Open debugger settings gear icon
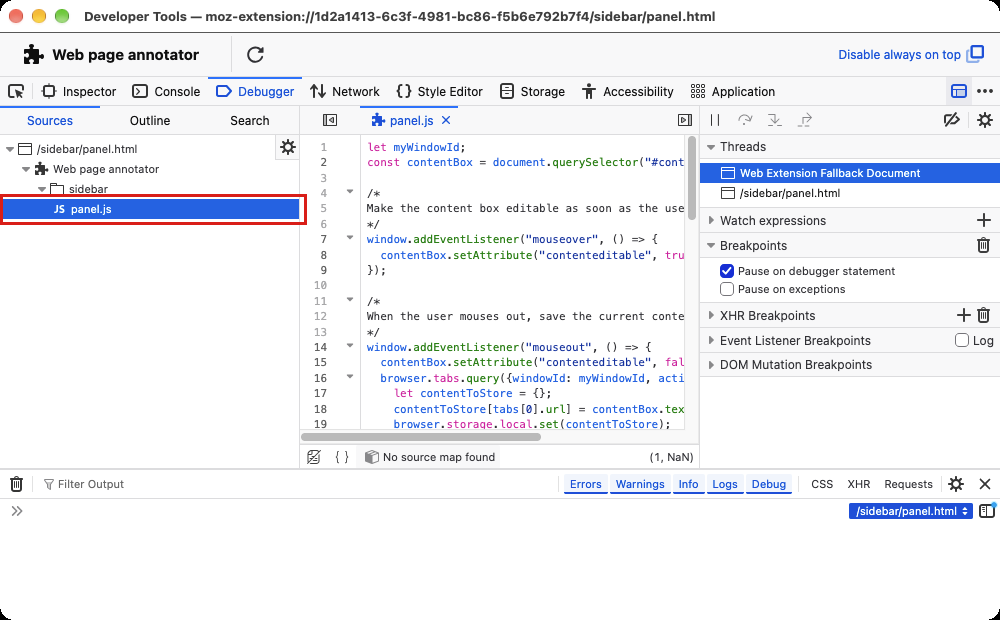Screen dimensions: 1000x620 tap(985, 120)
